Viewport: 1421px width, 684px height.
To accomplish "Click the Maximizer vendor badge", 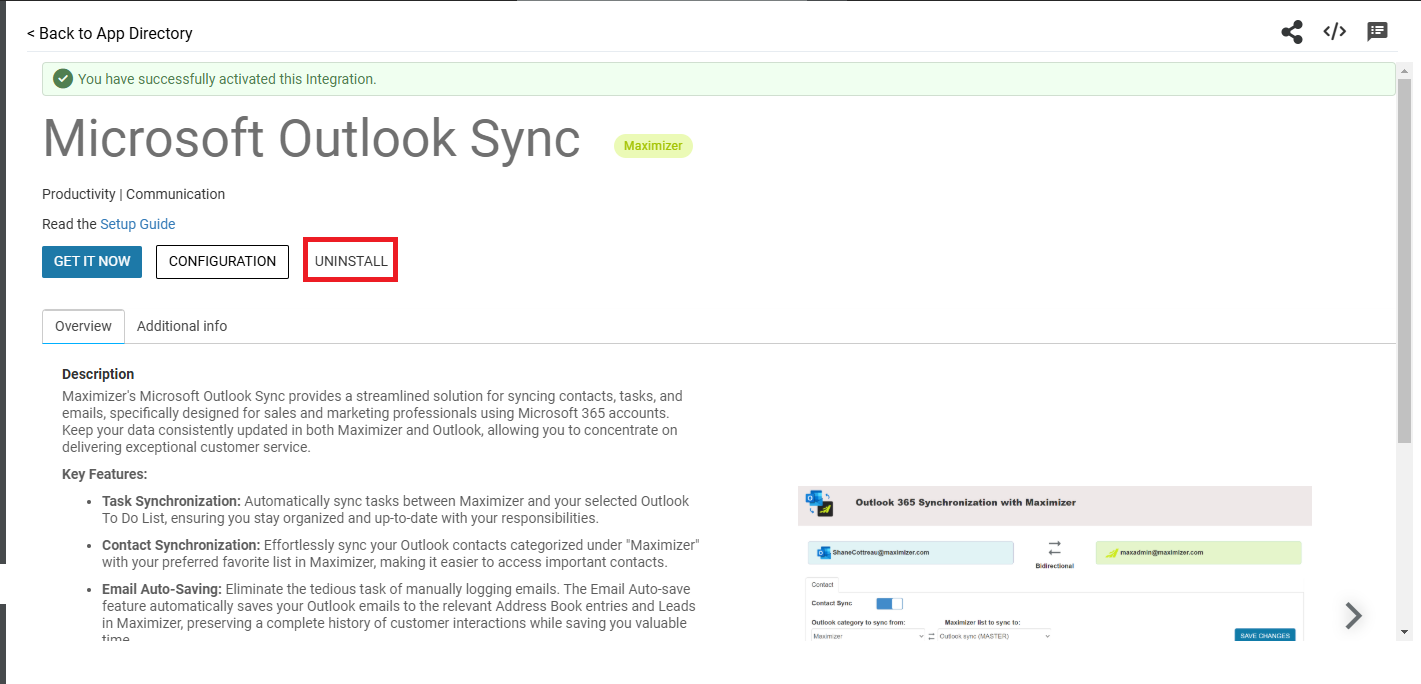I will (653, 146).
